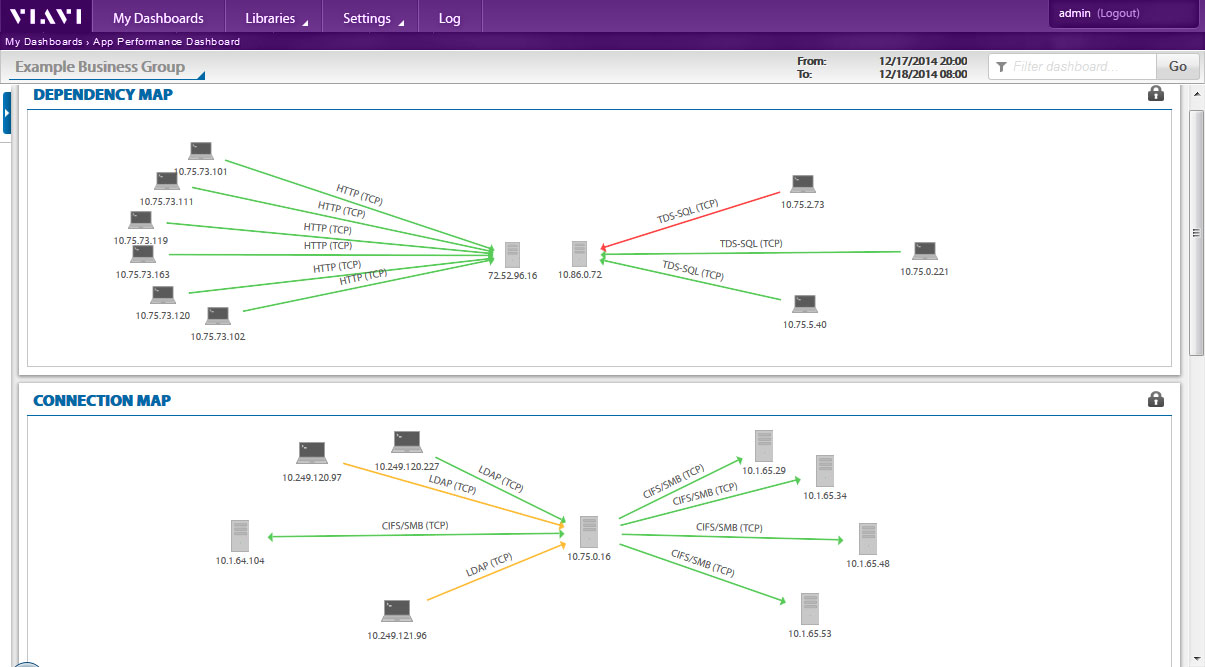Open the Libraries dropdown menu

point(276,18)
